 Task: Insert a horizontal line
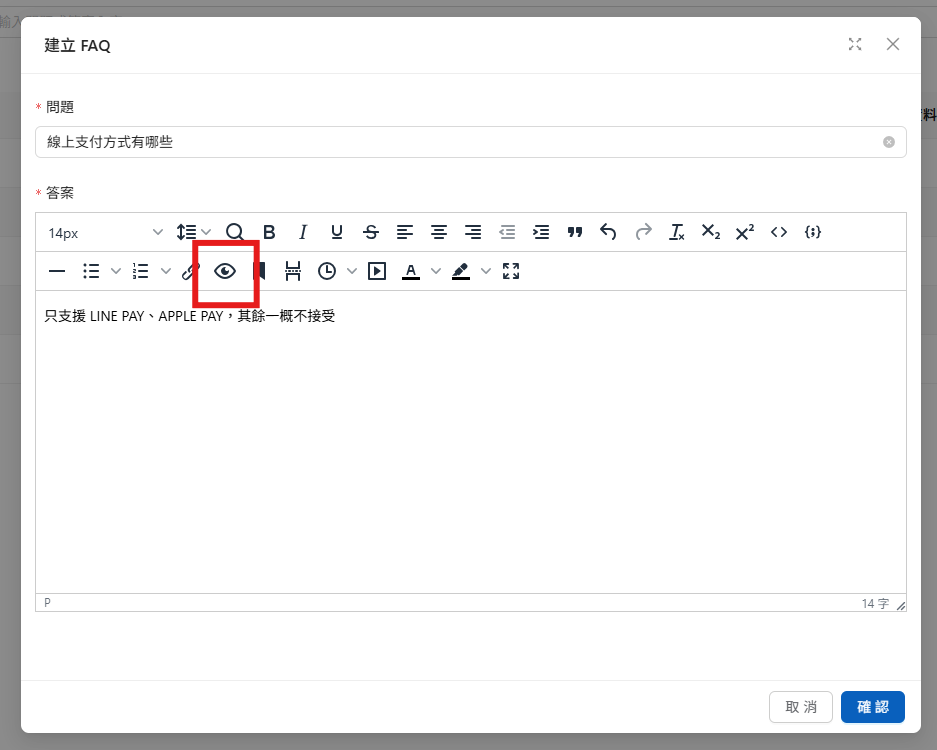point(57,271)
